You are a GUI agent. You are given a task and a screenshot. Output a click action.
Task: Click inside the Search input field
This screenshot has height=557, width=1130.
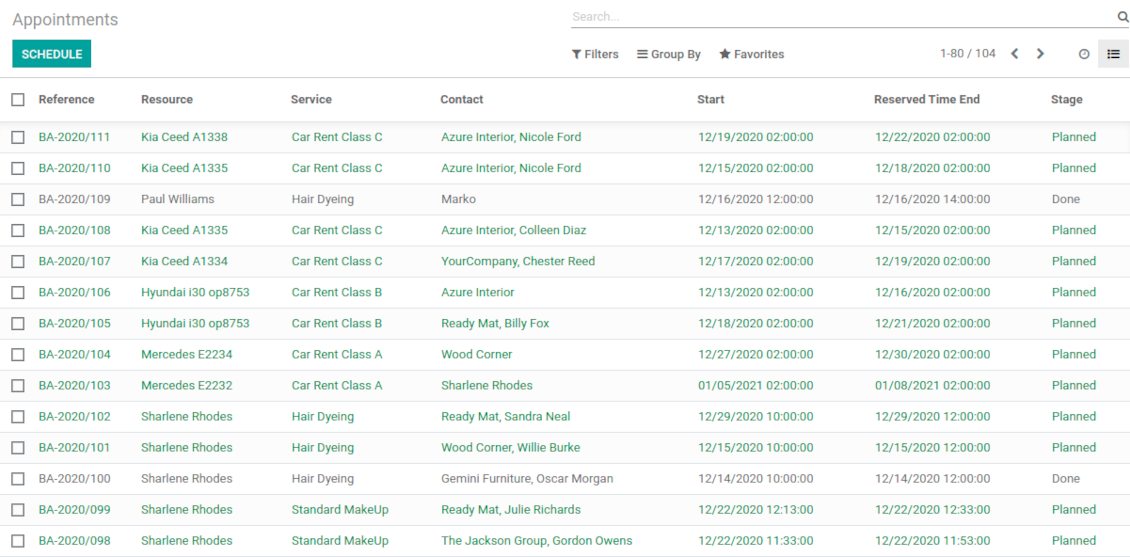pyautogui.click(x=840, y=17)
